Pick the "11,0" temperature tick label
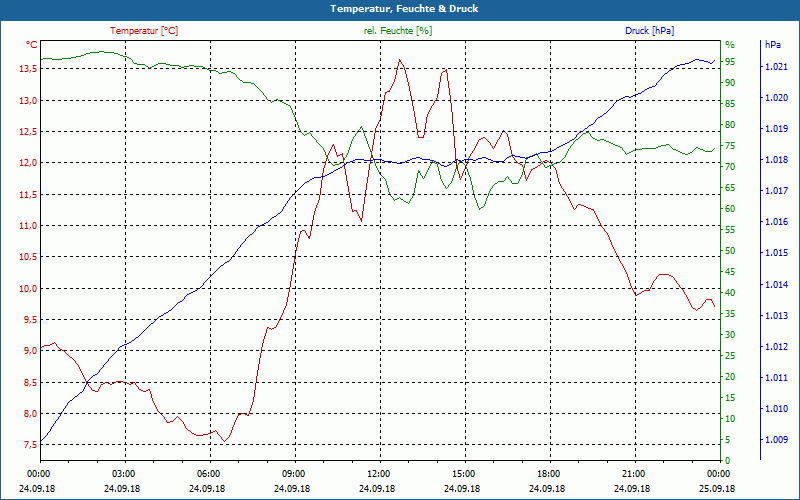This screenshot has height=500, width=800. pyautogui.click(x=28, y=226)
